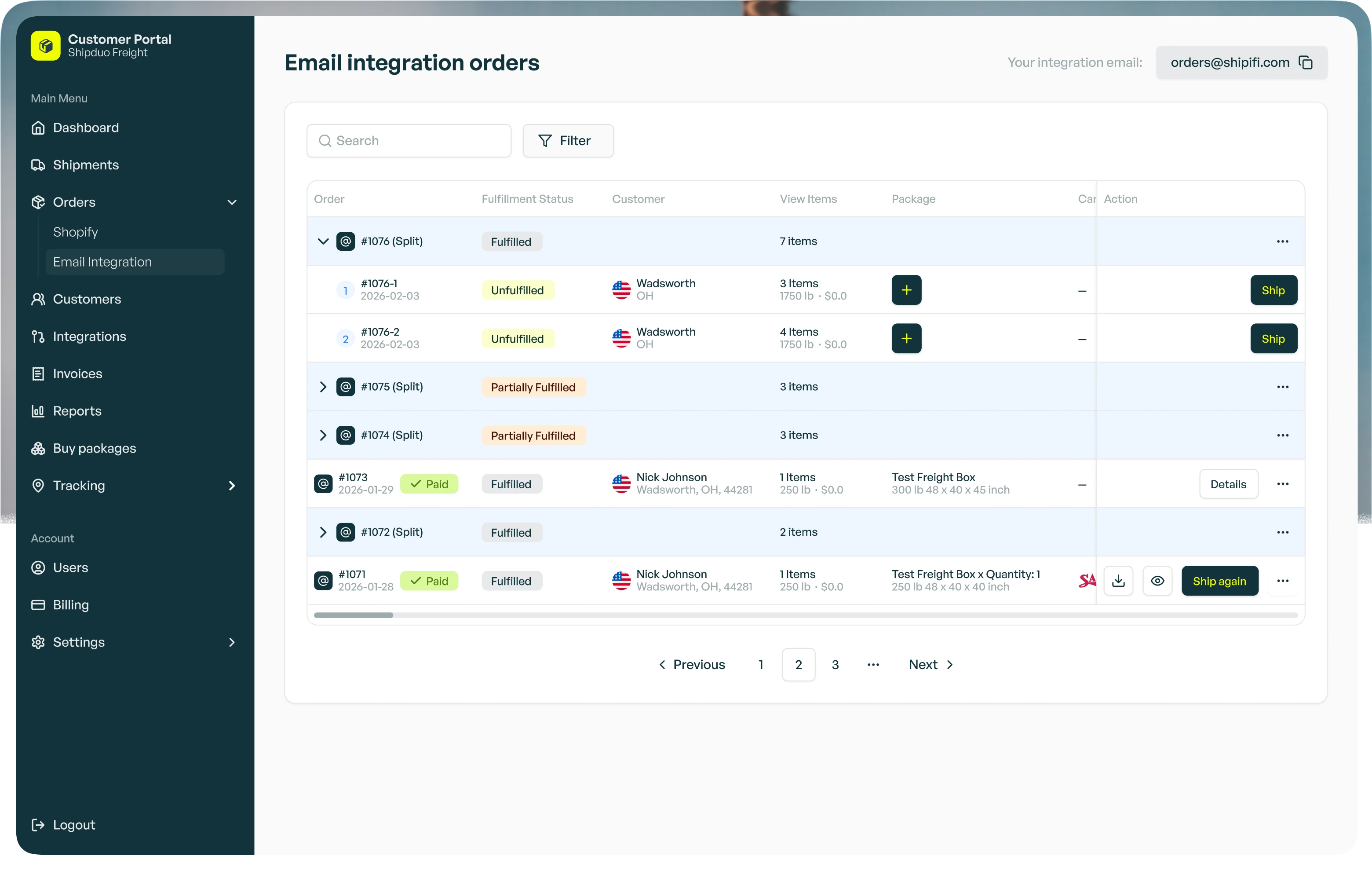Collapse the Orders sidebar submenu
Viewport: 1372px width, 871px height.
pyautogui.click(x=231, y=202)
